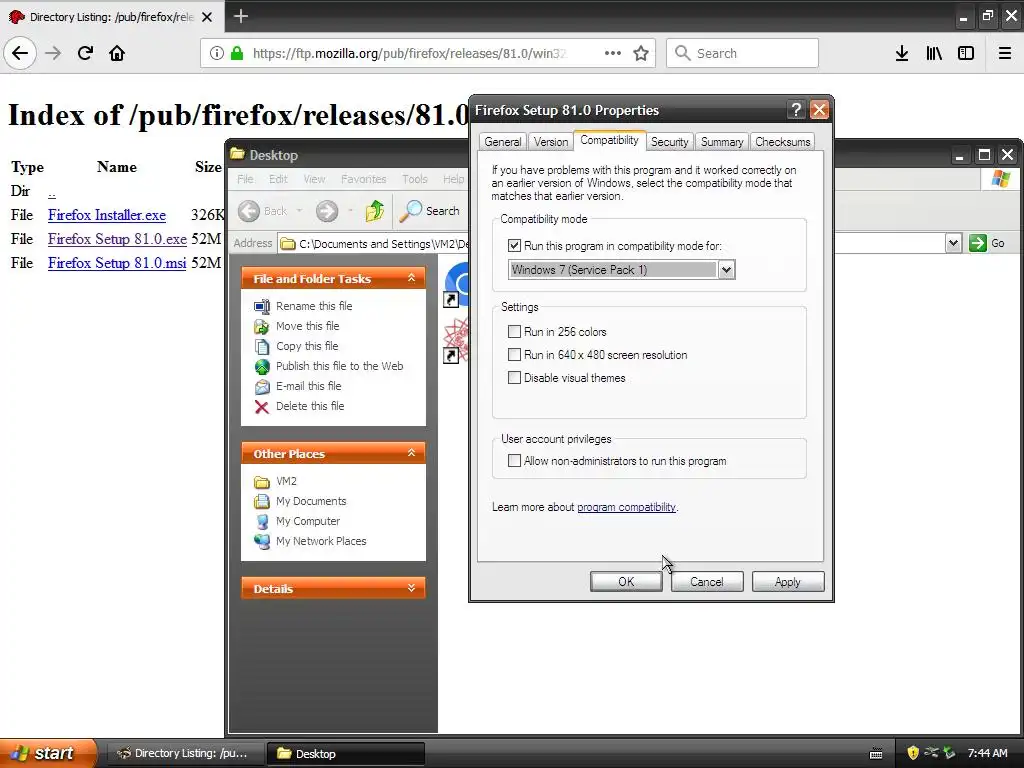Toggle Run this program in compatibility mode
This screenshot has width=1024, height=768.
point(515,246)
